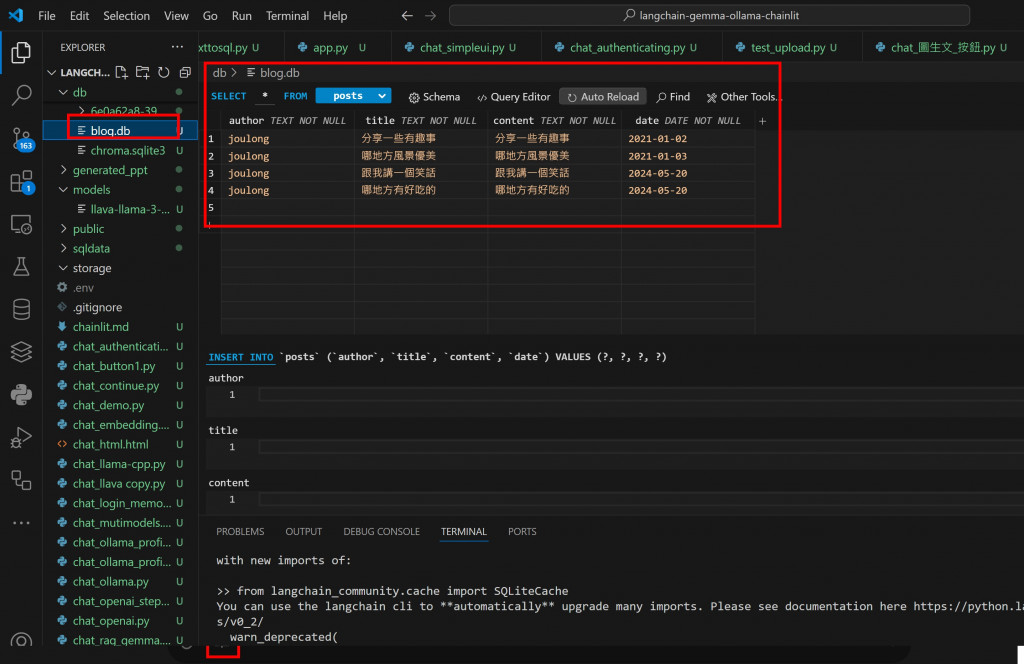
Task: Click the author input field
Action: (x=641, y=394)
